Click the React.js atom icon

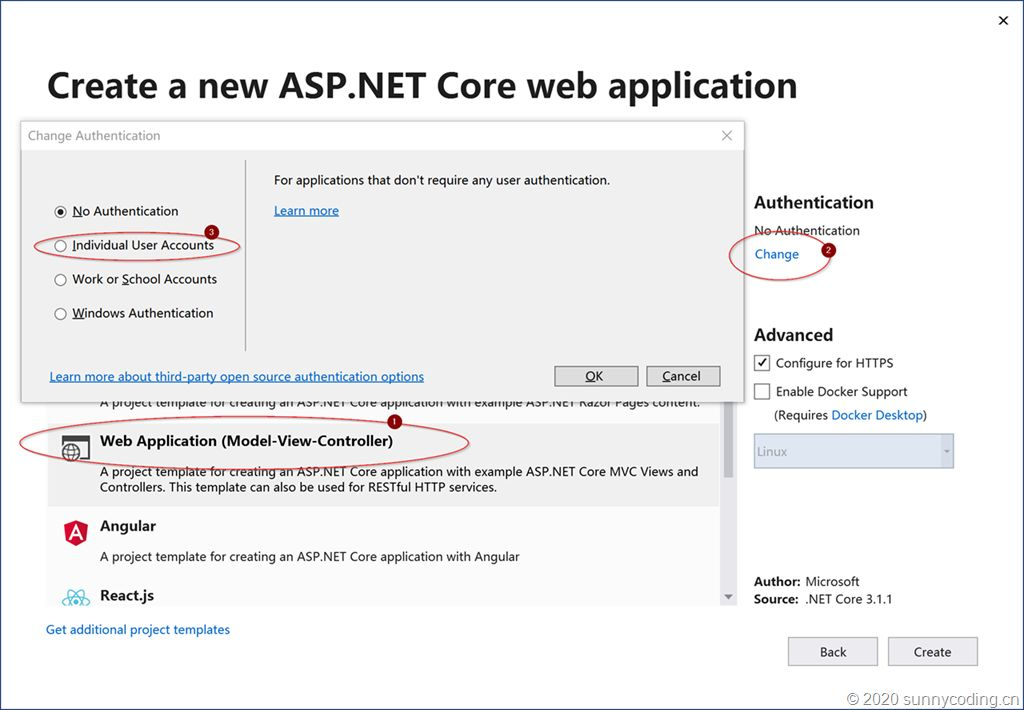[x=76, y=598]
